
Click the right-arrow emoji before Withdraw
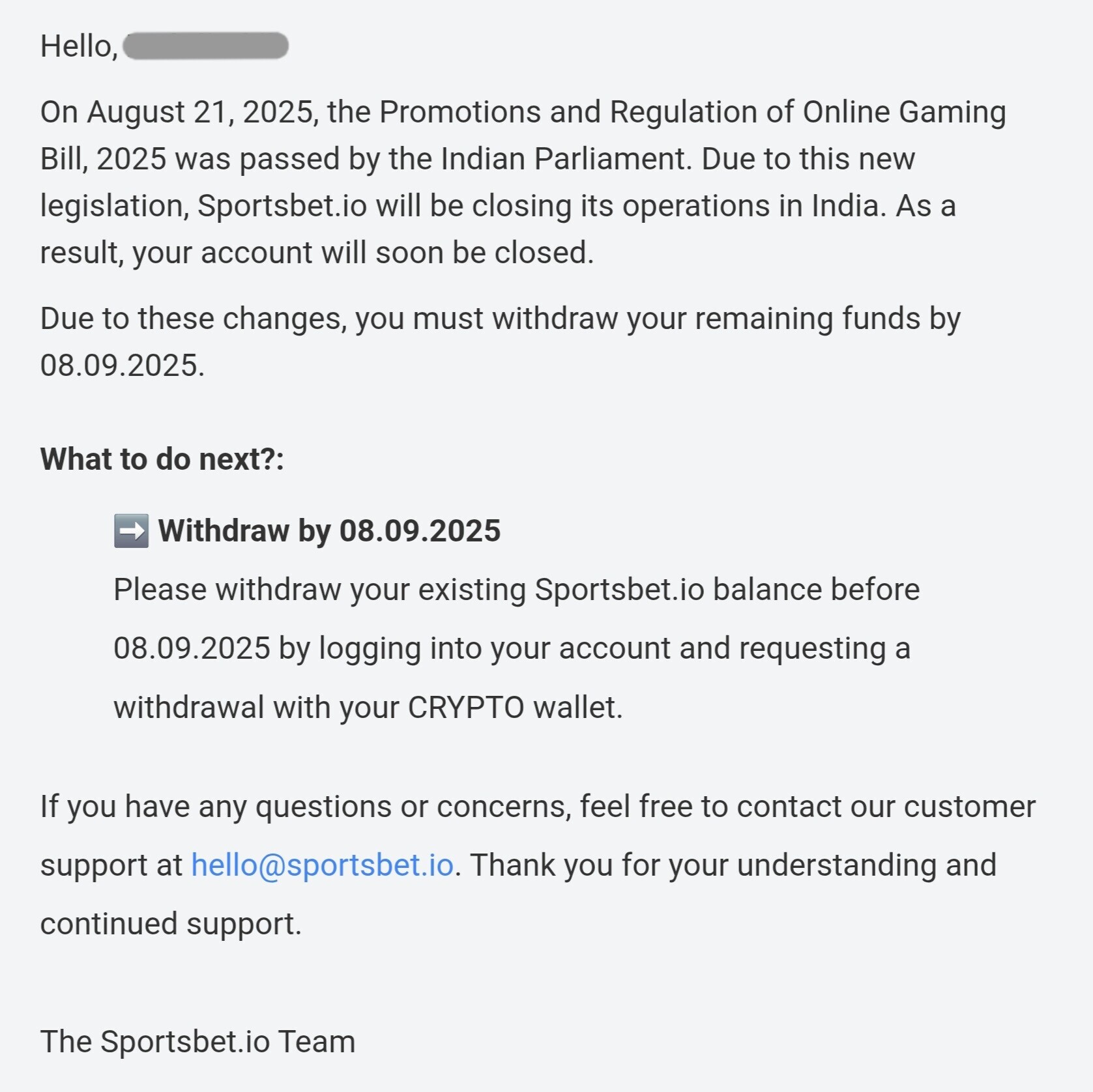pyautogui.click(x=131, y=530)
